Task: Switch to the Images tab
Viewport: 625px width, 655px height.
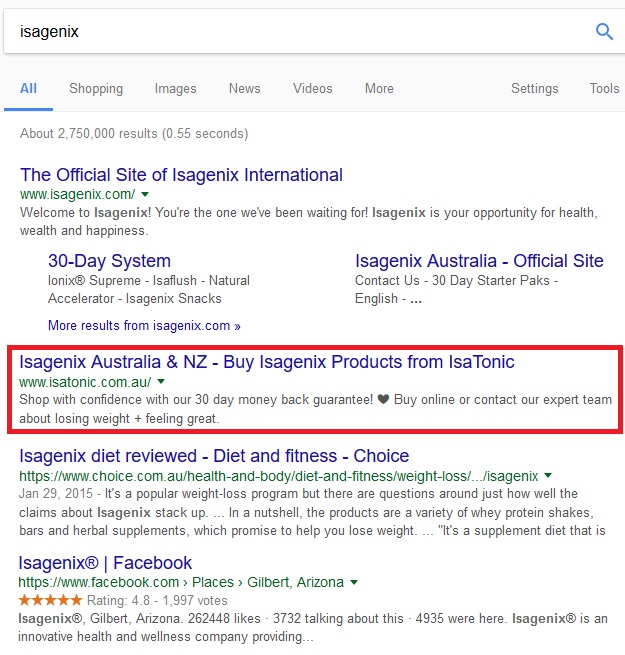Action: click(175, 89)
